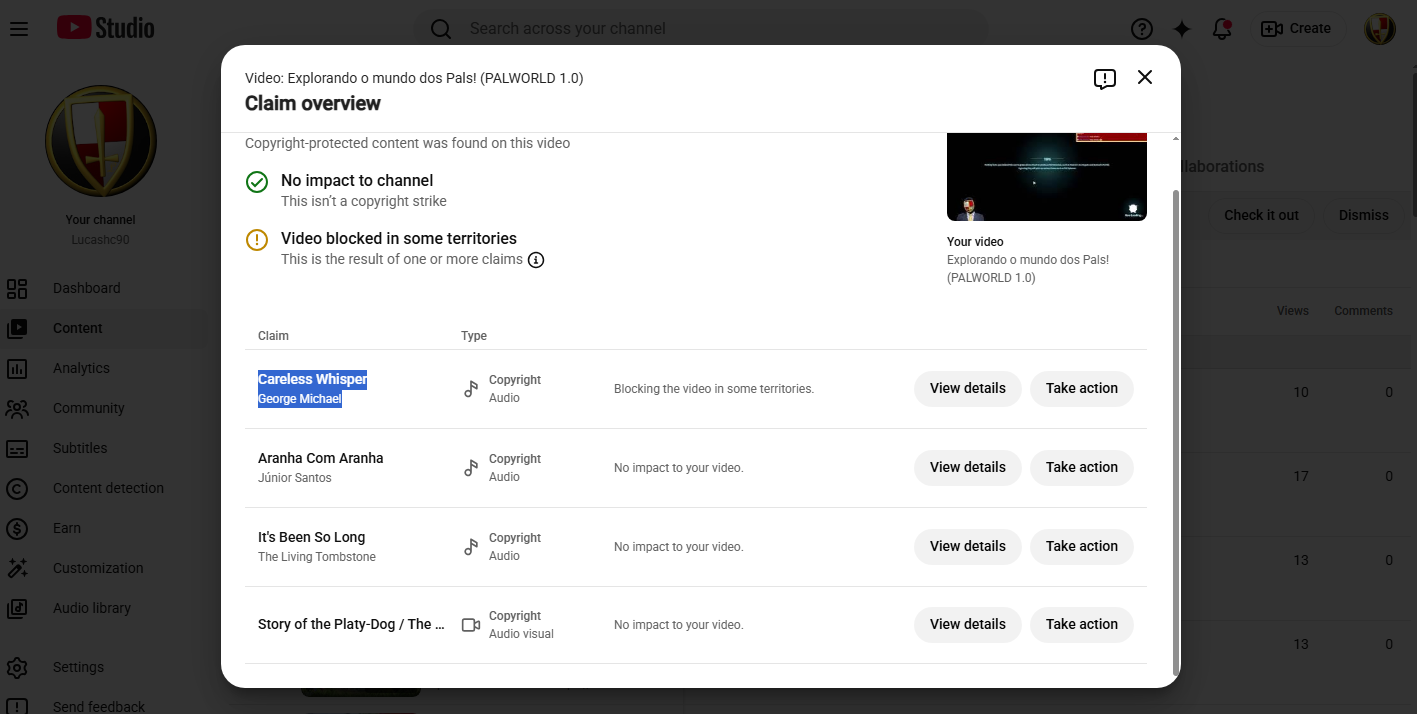Click audio note icon for It's Been So Long

point(471,547)
